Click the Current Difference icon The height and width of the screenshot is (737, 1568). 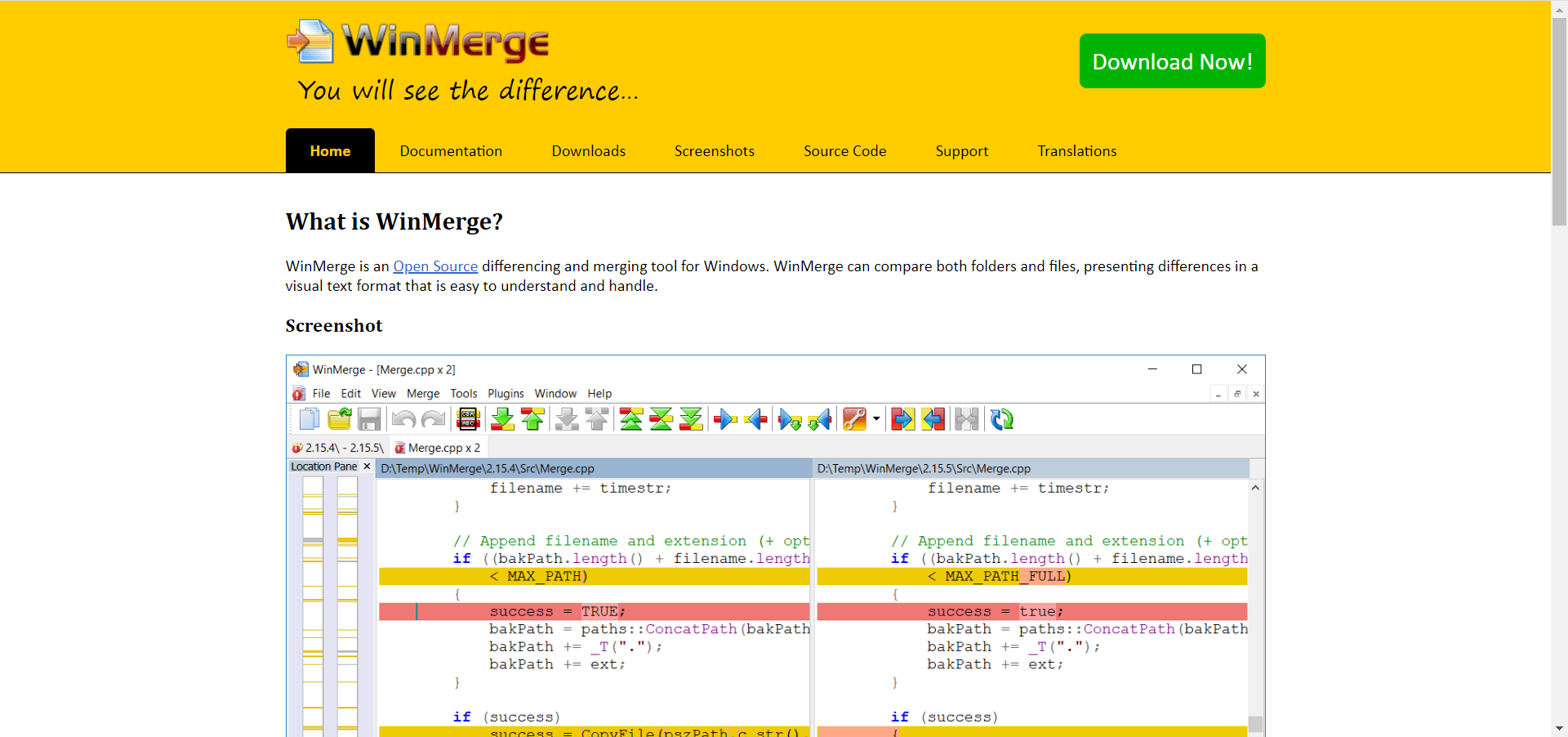[661, 419]
